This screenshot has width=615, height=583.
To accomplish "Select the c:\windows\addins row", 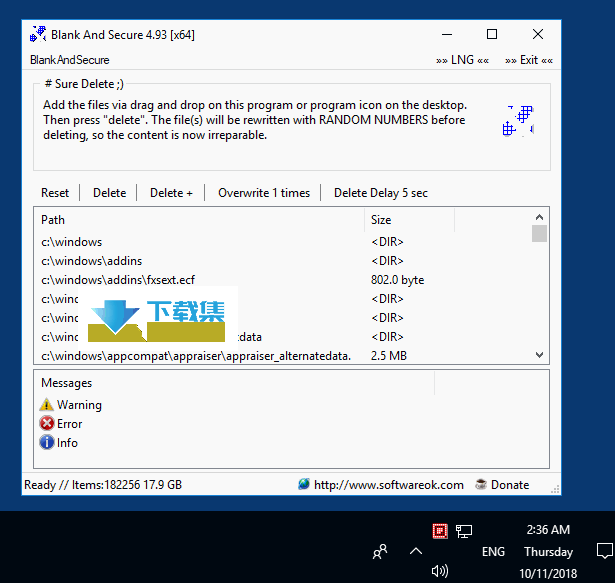I will pos(282,261).
